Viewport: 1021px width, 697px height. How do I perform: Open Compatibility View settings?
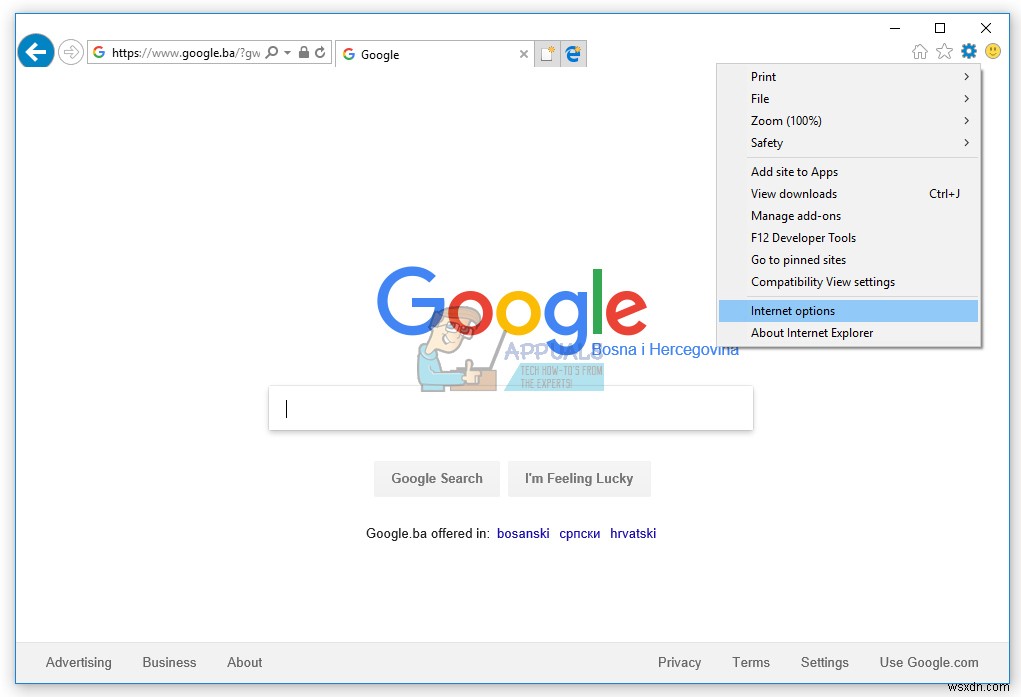point(823,281)
